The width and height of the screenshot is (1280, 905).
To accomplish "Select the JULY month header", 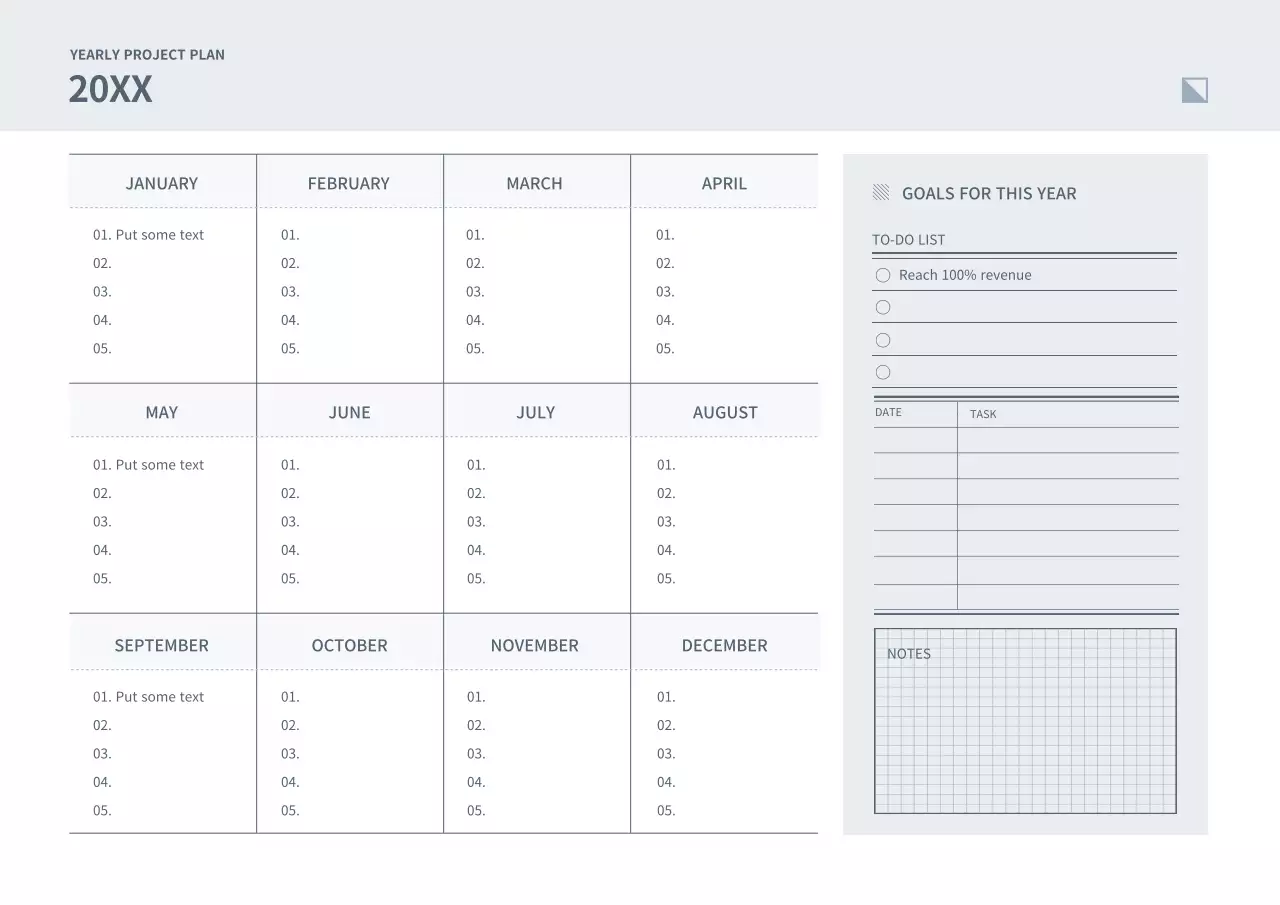I will (x=536, y=412).
